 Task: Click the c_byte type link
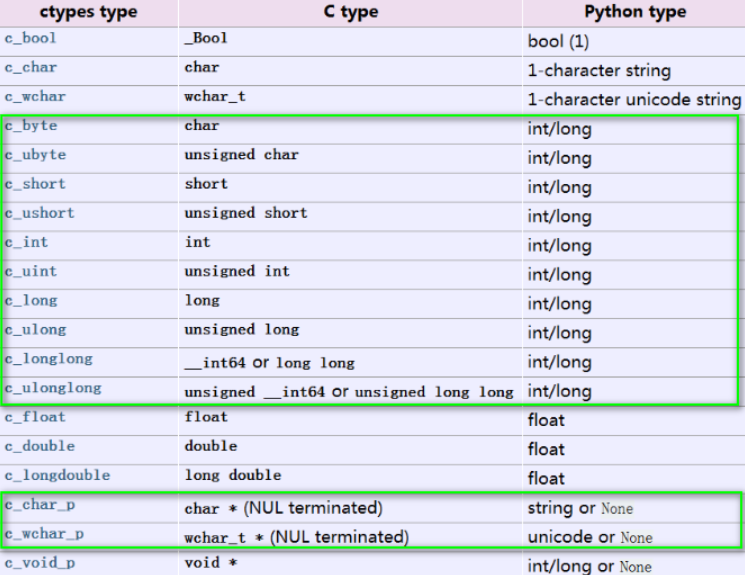28,127
